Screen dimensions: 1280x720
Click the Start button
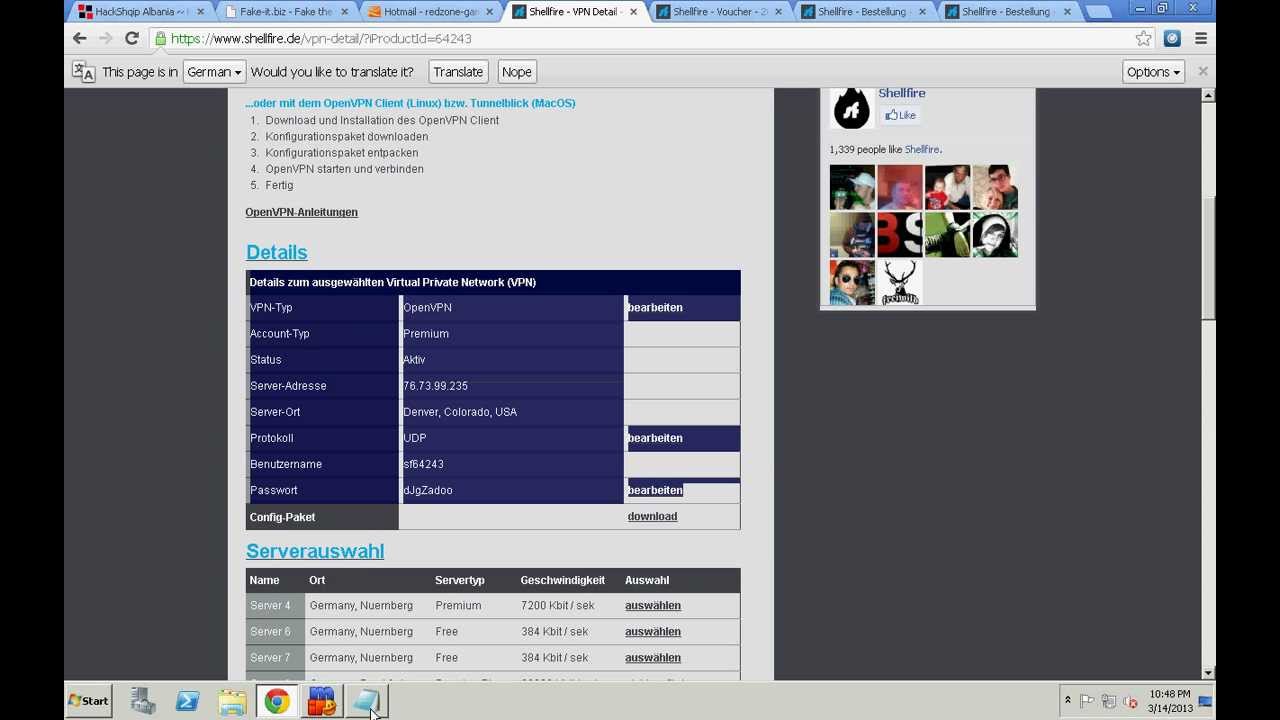(88, 701)
